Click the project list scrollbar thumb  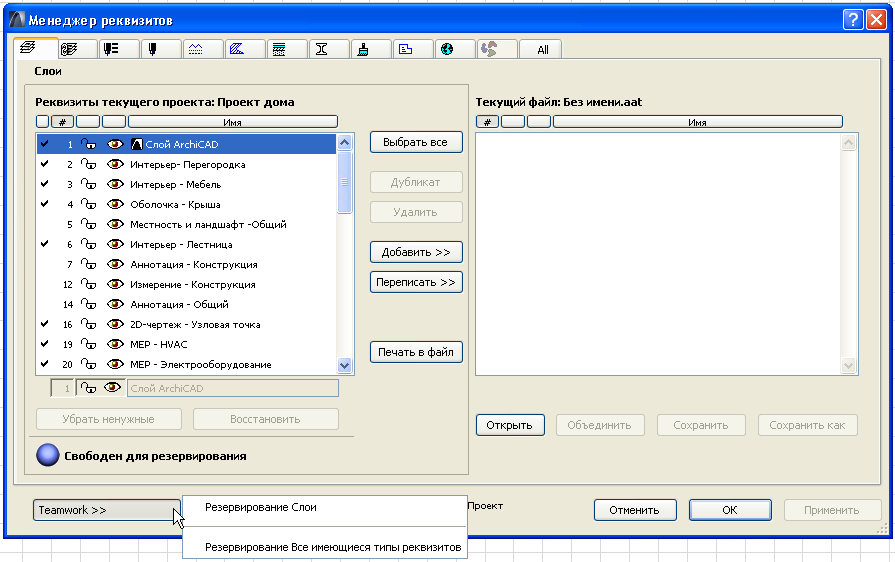coord(344,183)
